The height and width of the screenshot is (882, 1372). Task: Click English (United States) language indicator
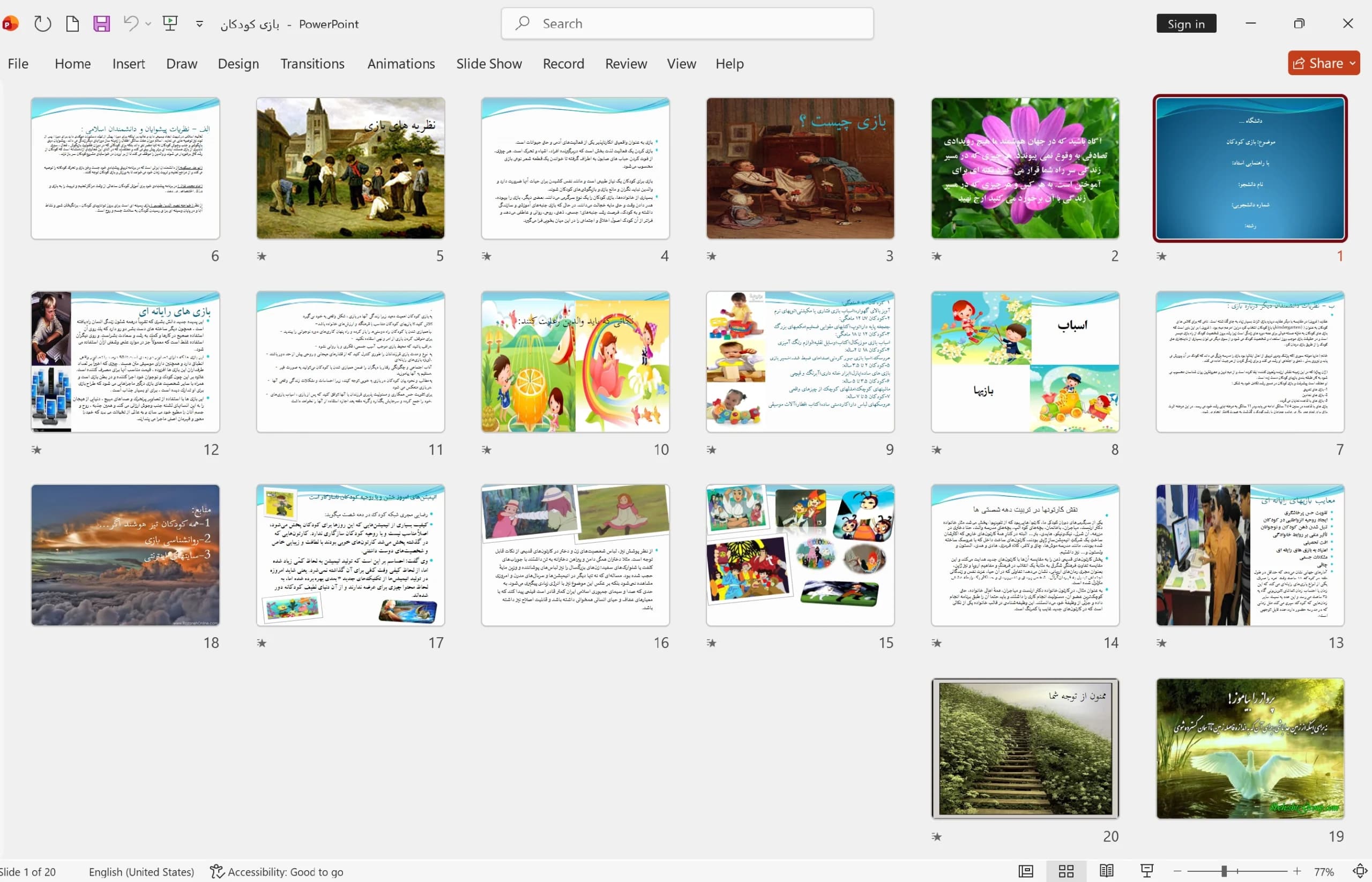coord(141,871)
